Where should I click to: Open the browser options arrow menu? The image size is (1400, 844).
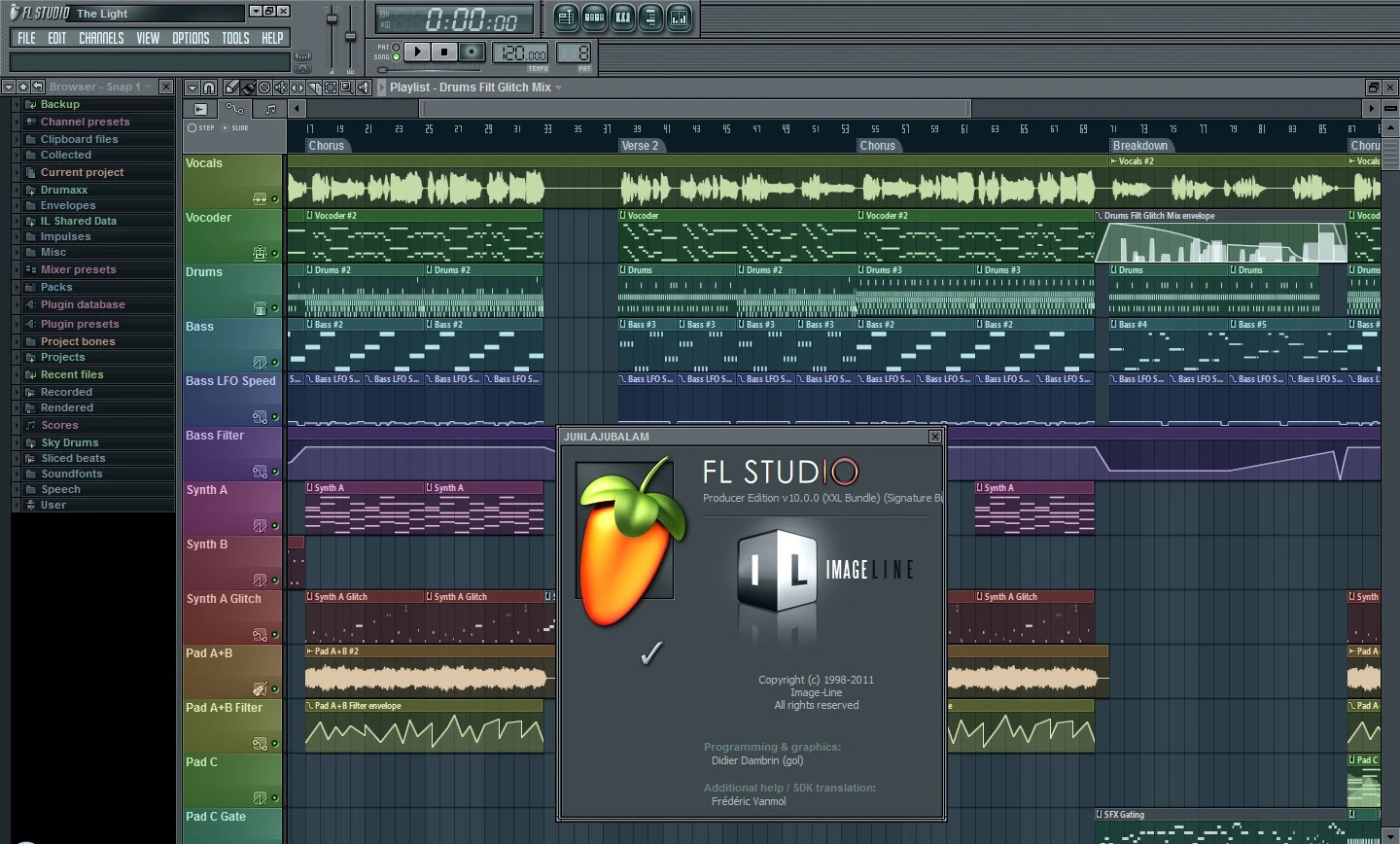pos(8,87)
